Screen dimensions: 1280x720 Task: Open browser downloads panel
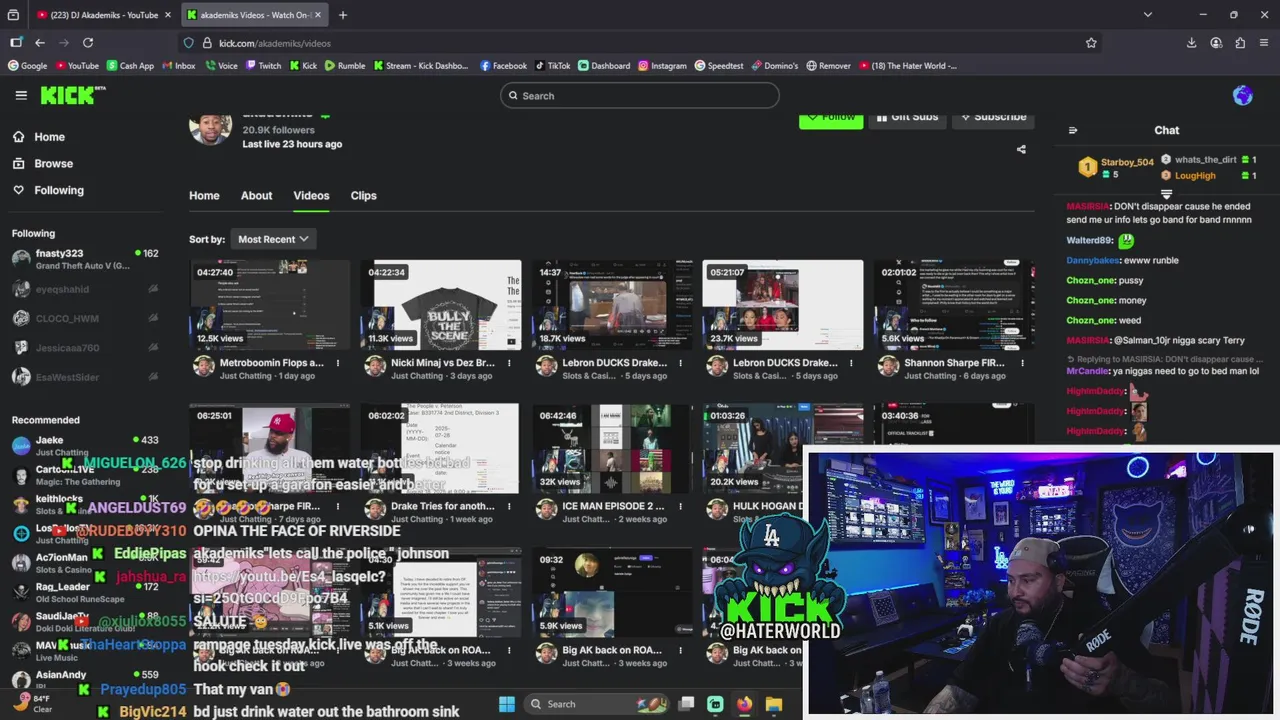tap(1191, 43)
